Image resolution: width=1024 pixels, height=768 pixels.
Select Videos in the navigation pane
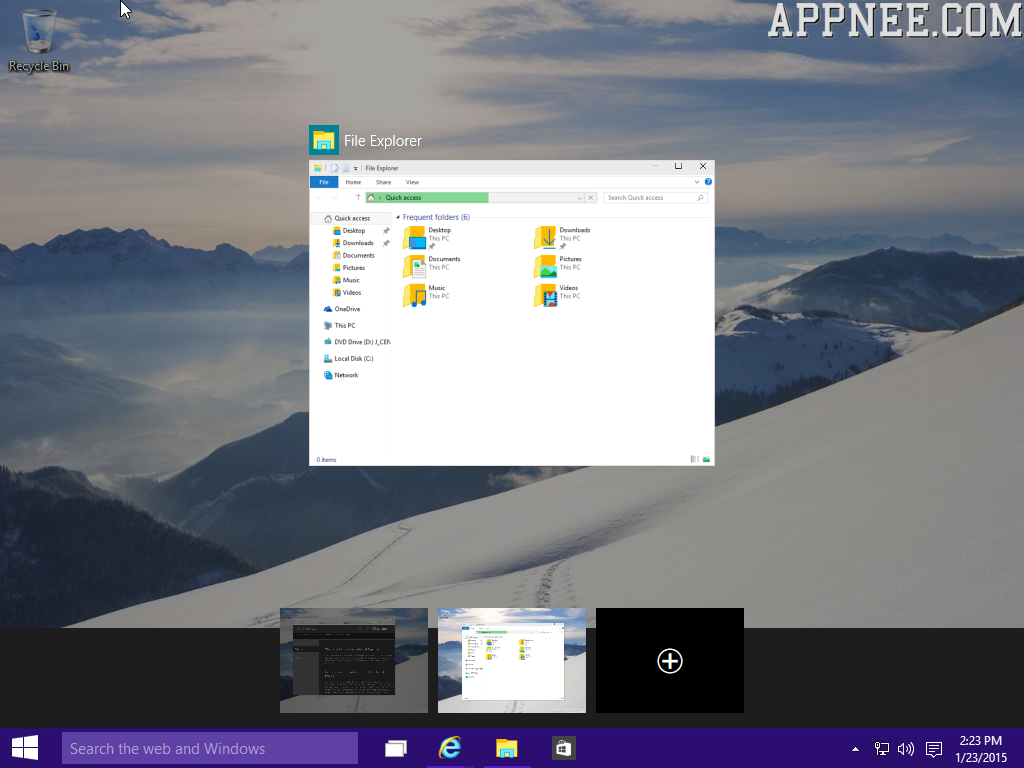[351, 293]
